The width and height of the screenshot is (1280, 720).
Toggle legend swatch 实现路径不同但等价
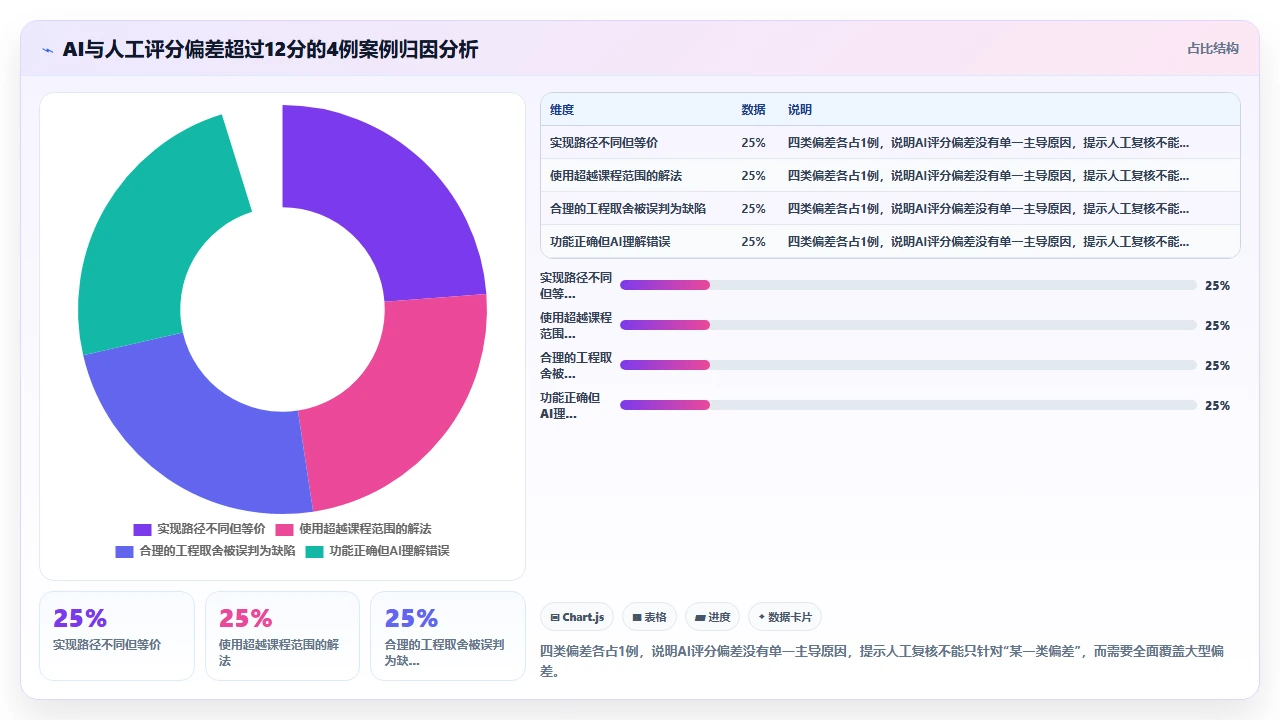142,529
